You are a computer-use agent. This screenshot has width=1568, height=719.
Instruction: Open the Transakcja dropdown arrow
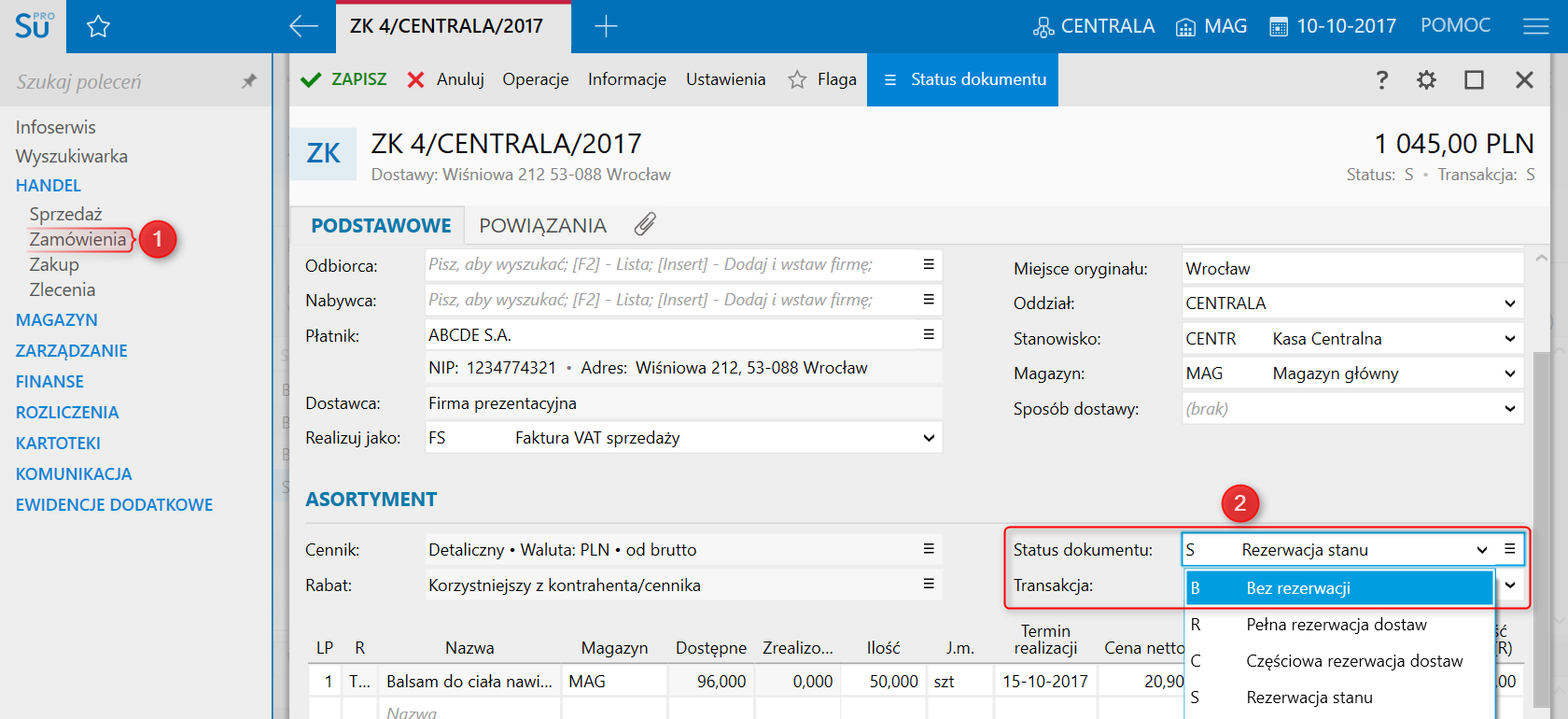[1510, 585]
